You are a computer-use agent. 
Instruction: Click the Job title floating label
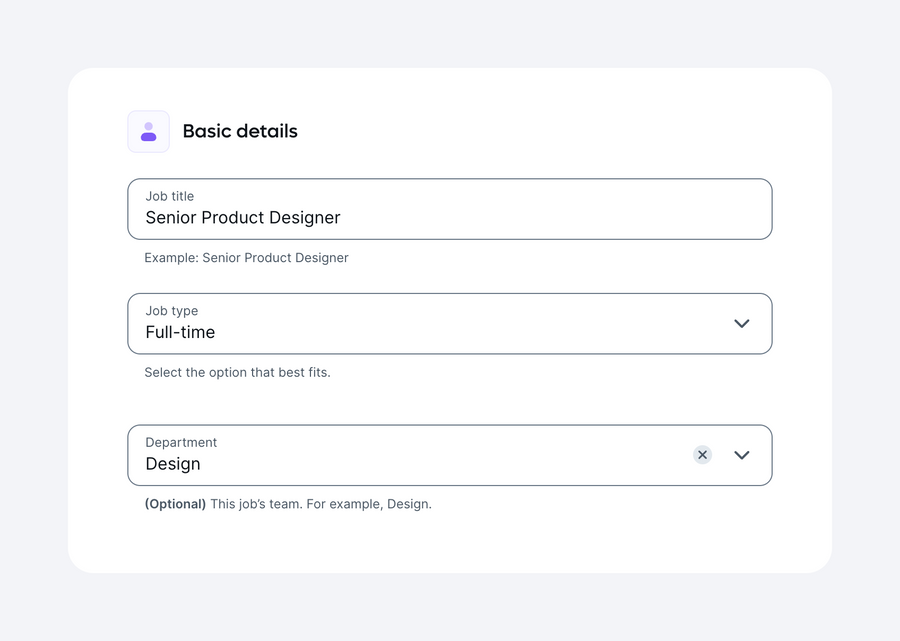point(169,196)
